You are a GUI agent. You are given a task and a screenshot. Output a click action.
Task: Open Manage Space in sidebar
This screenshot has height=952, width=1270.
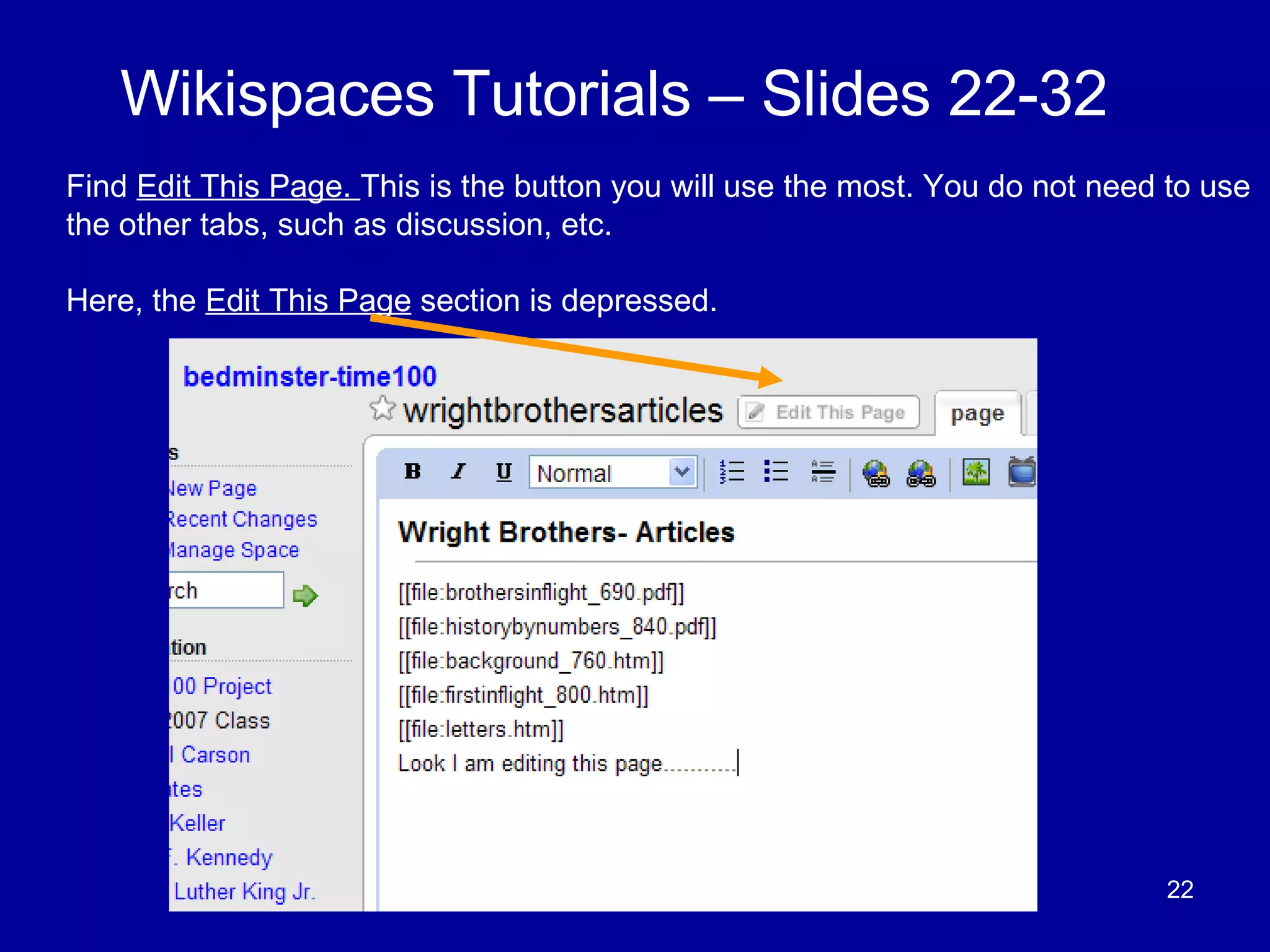234,550
